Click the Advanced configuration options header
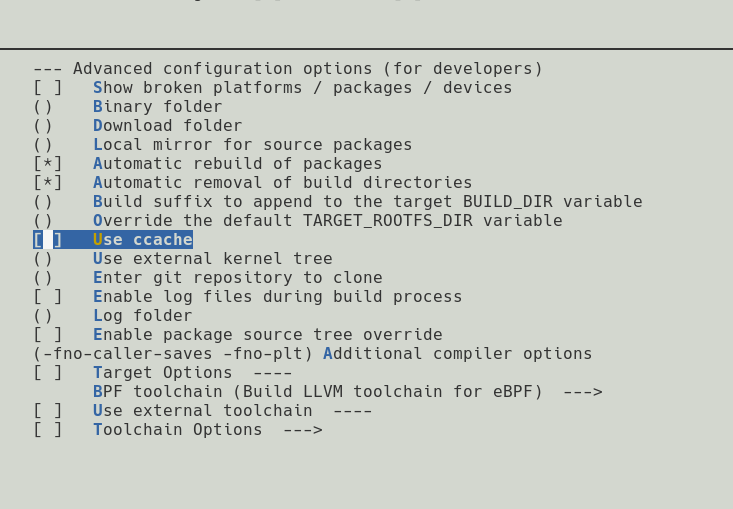The width and height of the screenshot is (733, 509). pyautogui.click(x=288, y=69)
